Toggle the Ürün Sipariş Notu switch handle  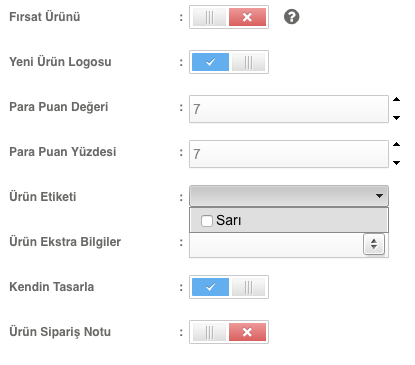coord(209,332)
